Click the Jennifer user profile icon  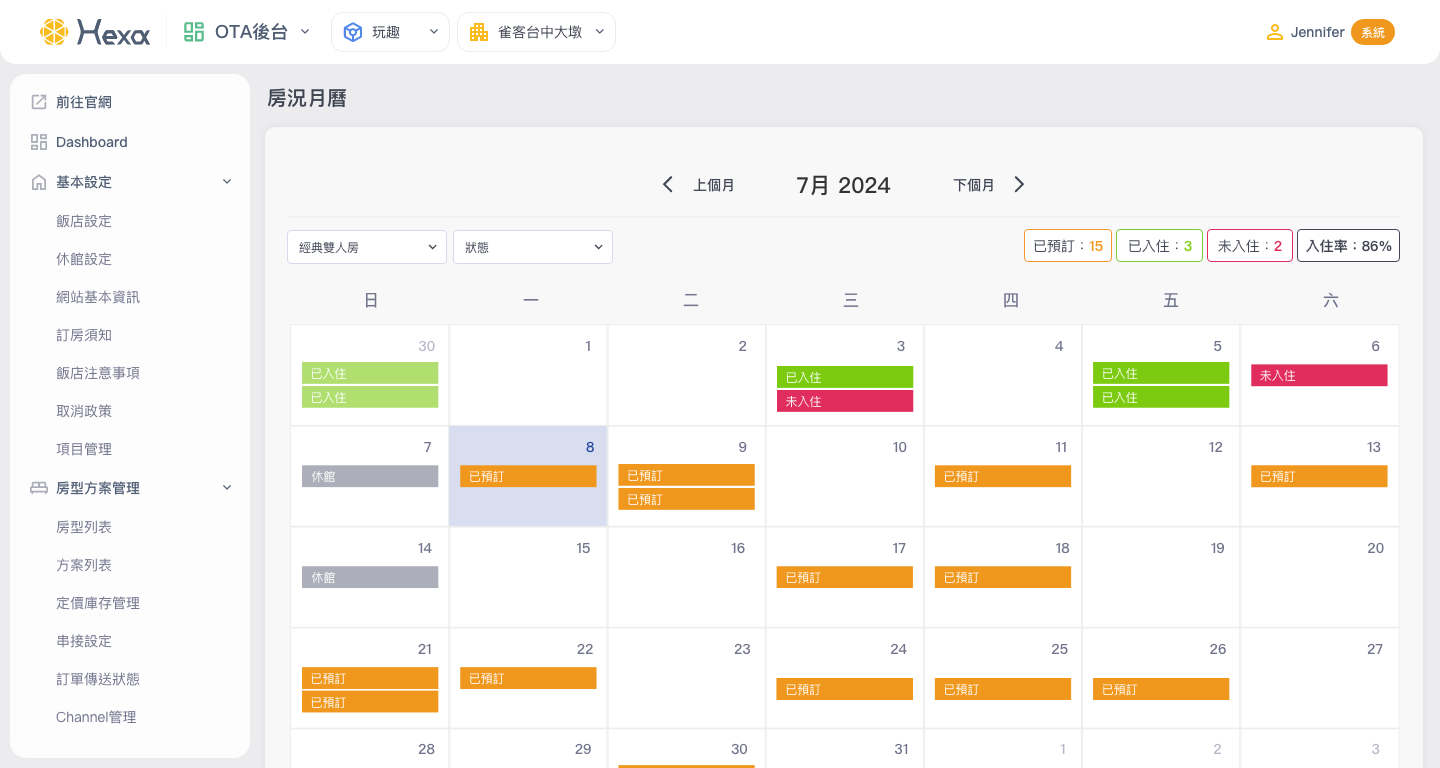[1274, 32]
